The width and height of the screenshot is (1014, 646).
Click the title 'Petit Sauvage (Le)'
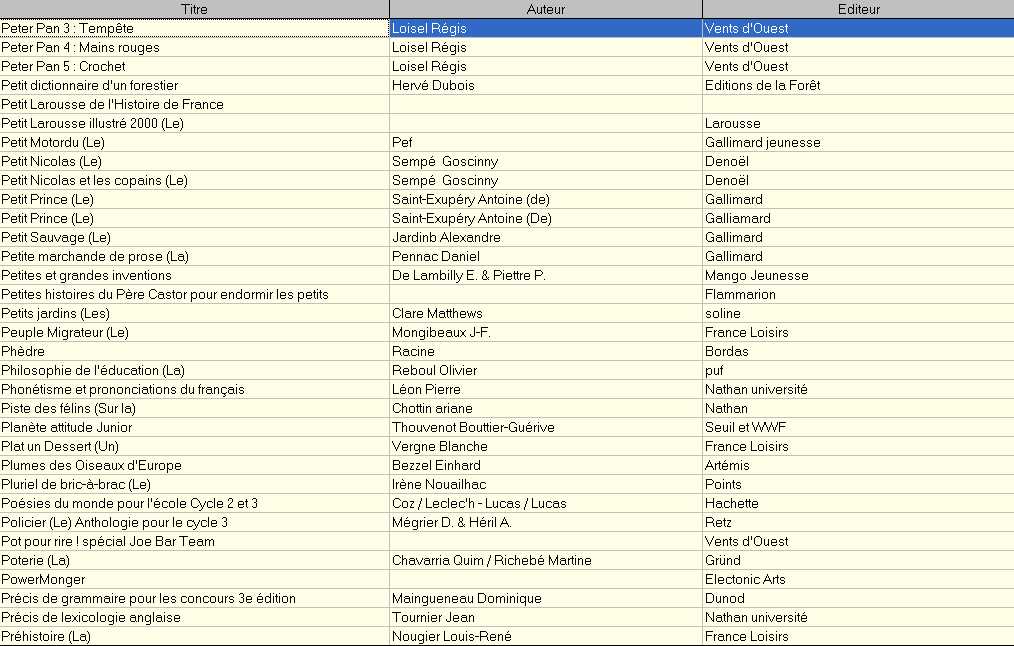(x=56, y=237)
